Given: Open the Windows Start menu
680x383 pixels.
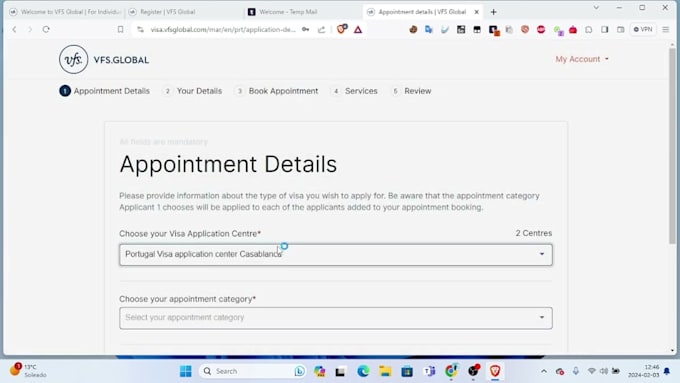Looking at the screenshot, I should click(x=186, y=371).
